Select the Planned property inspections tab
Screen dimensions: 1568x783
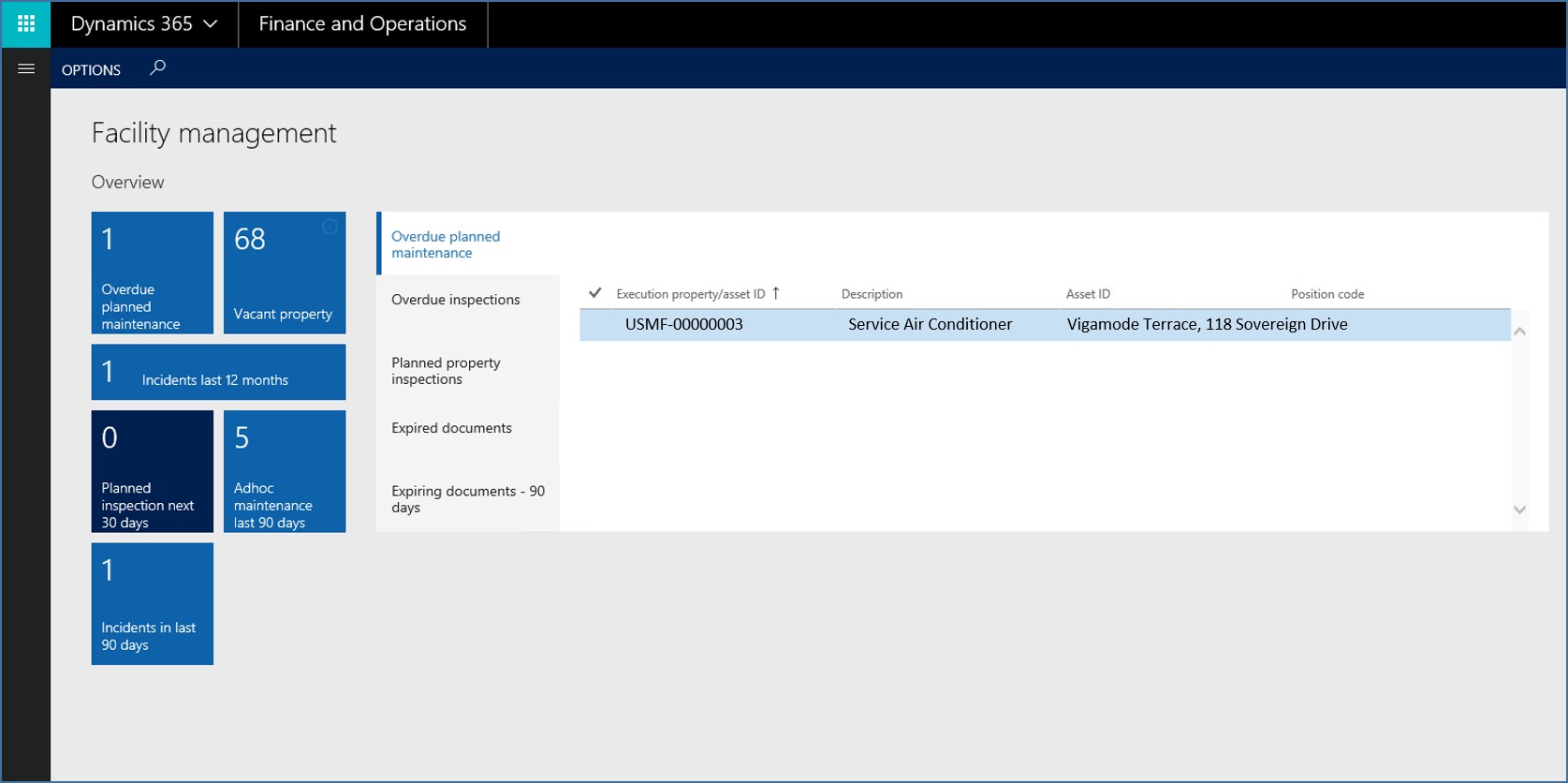(x=446, y=371)
